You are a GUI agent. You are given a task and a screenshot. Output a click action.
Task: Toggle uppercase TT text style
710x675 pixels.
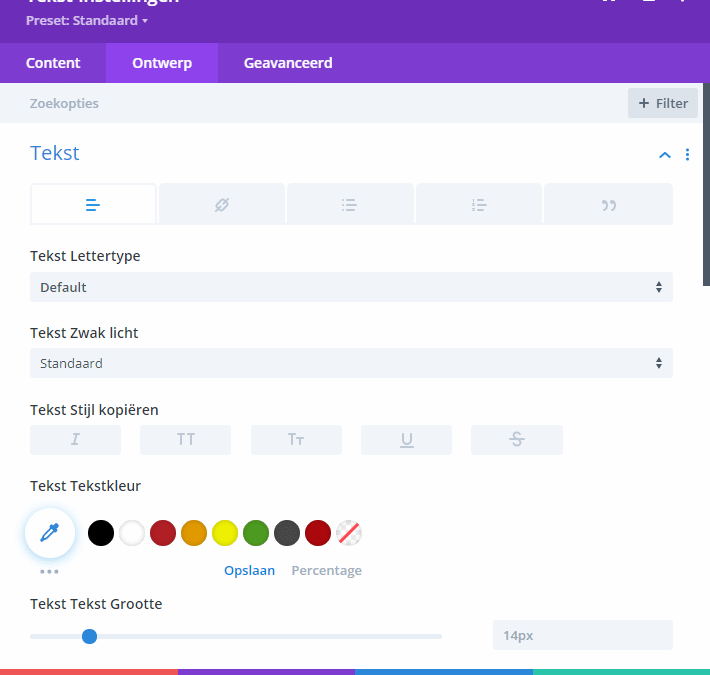coord(185,440)
